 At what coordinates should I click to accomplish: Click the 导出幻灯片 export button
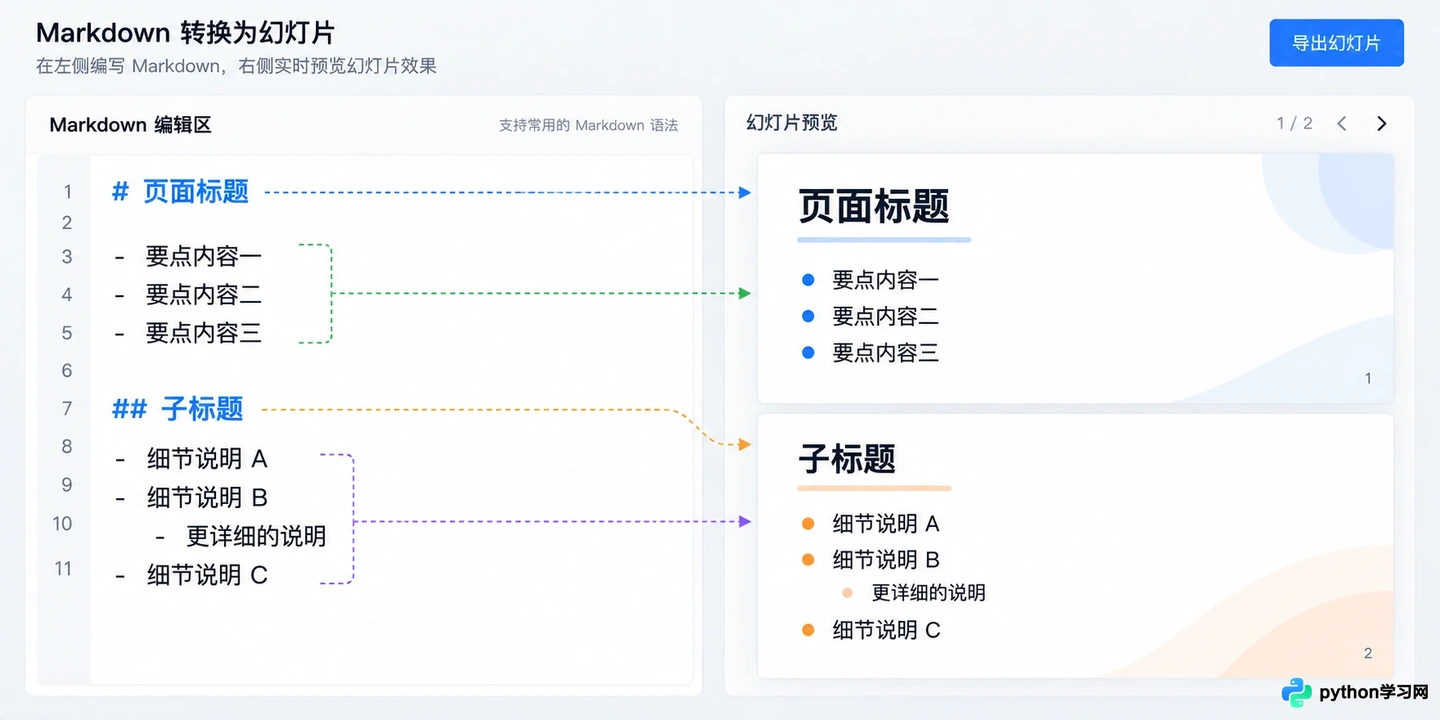pos(1336,43)
